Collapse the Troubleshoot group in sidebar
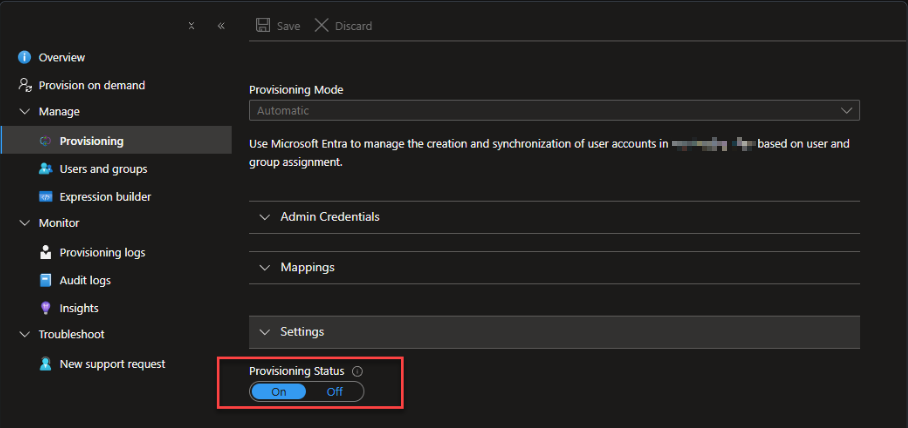 click(25, 335)
